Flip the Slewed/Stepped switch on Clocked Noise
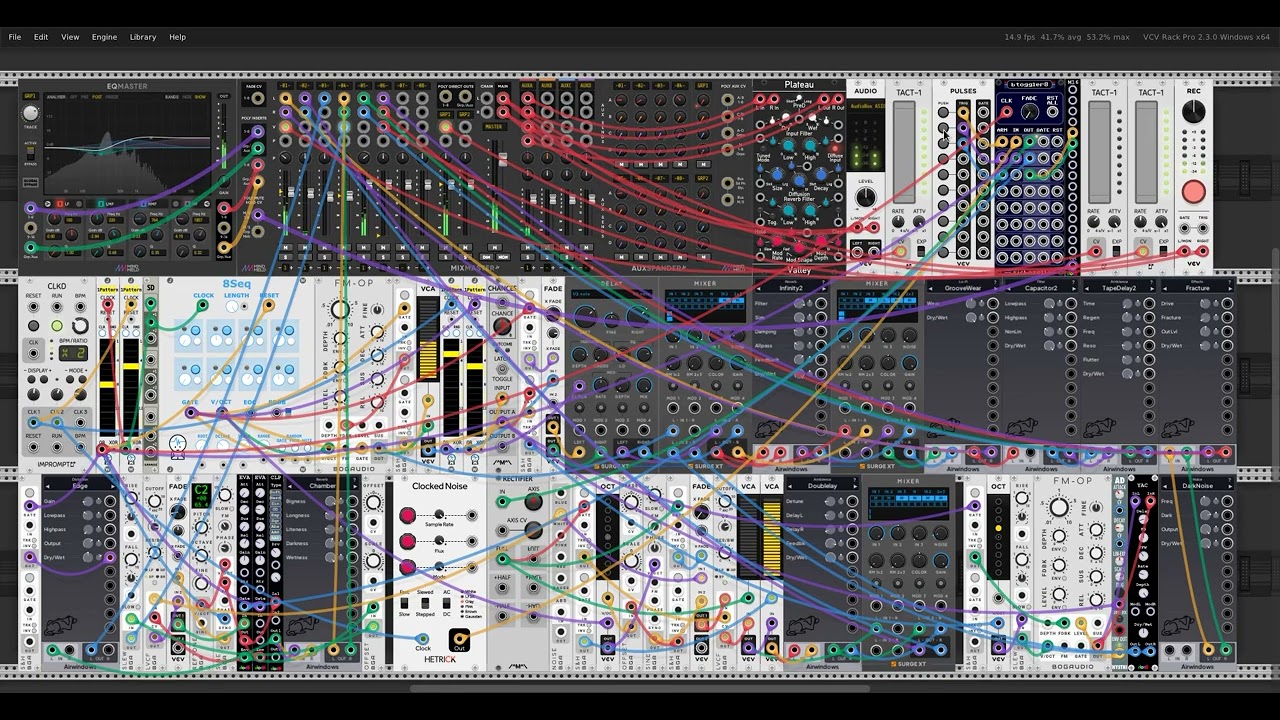This screenshot has width=1280, height=720. [425, 603]
